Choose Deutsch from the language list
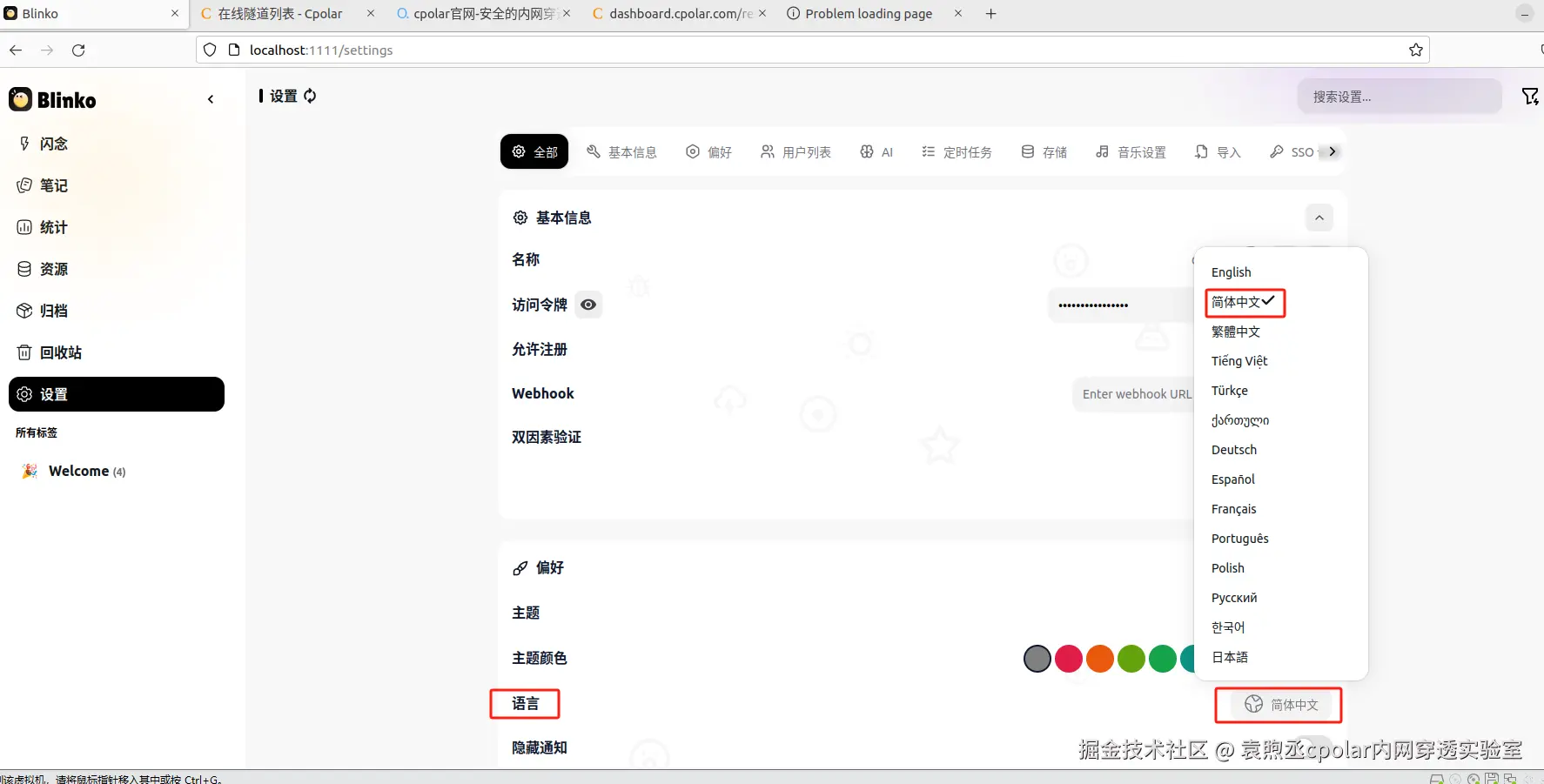Viewport: 1544px width, 784px height. 1280,450
